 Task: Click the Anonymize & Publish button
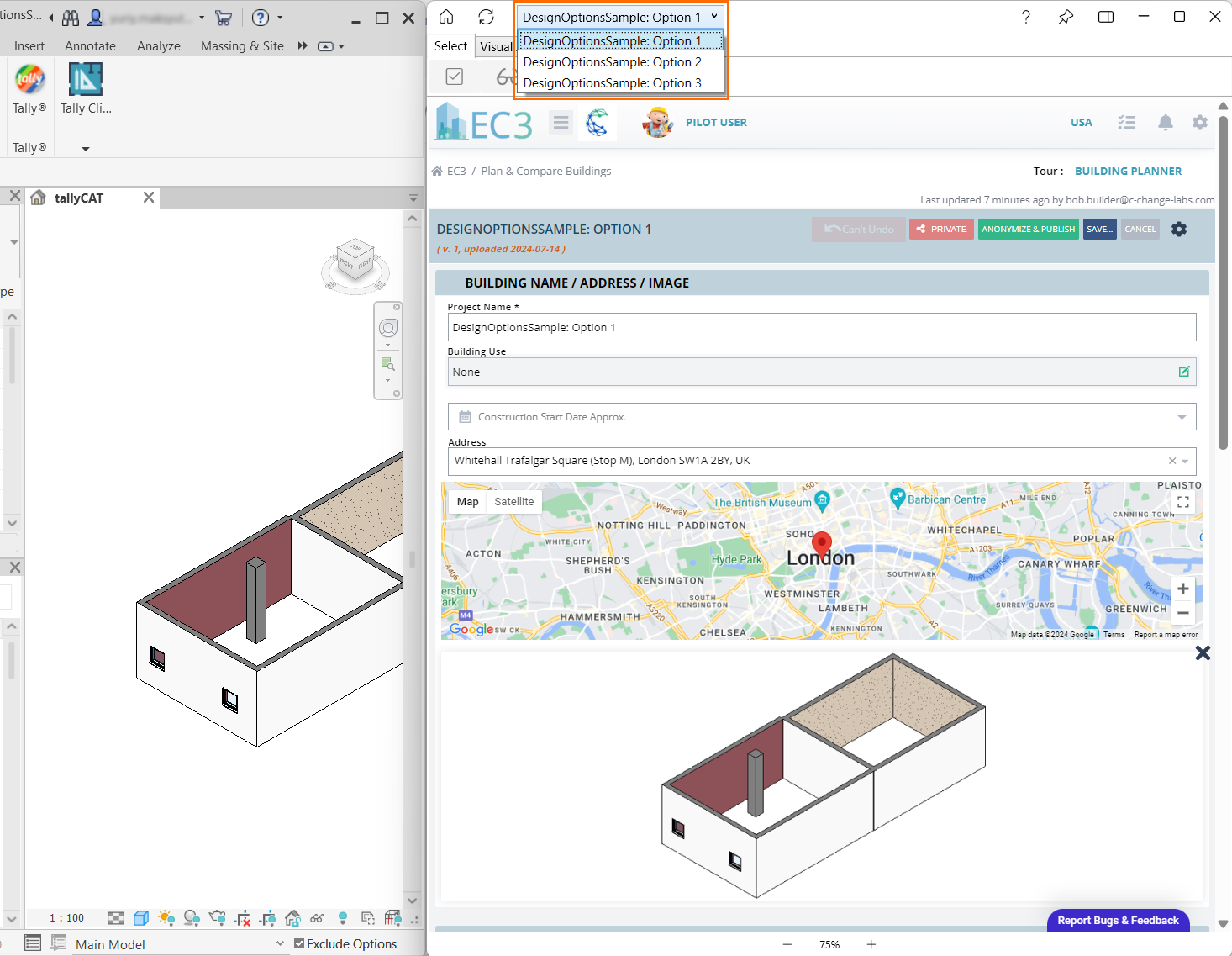pos(1028,230)
